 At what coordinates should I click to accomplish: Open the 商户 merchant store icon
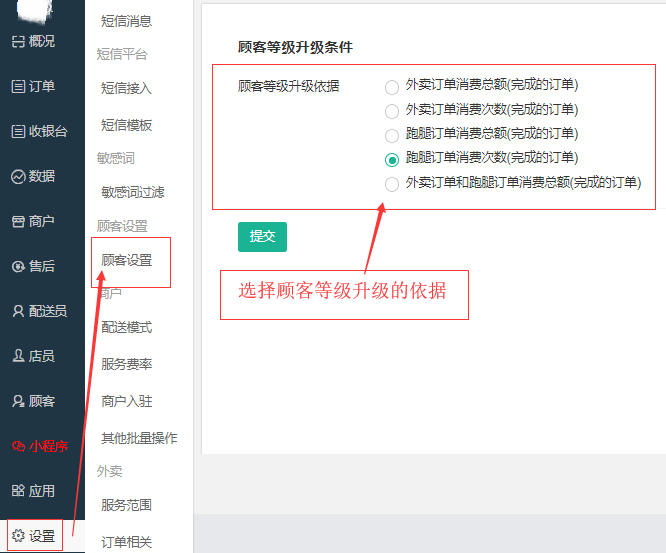(x=18, y=221)
